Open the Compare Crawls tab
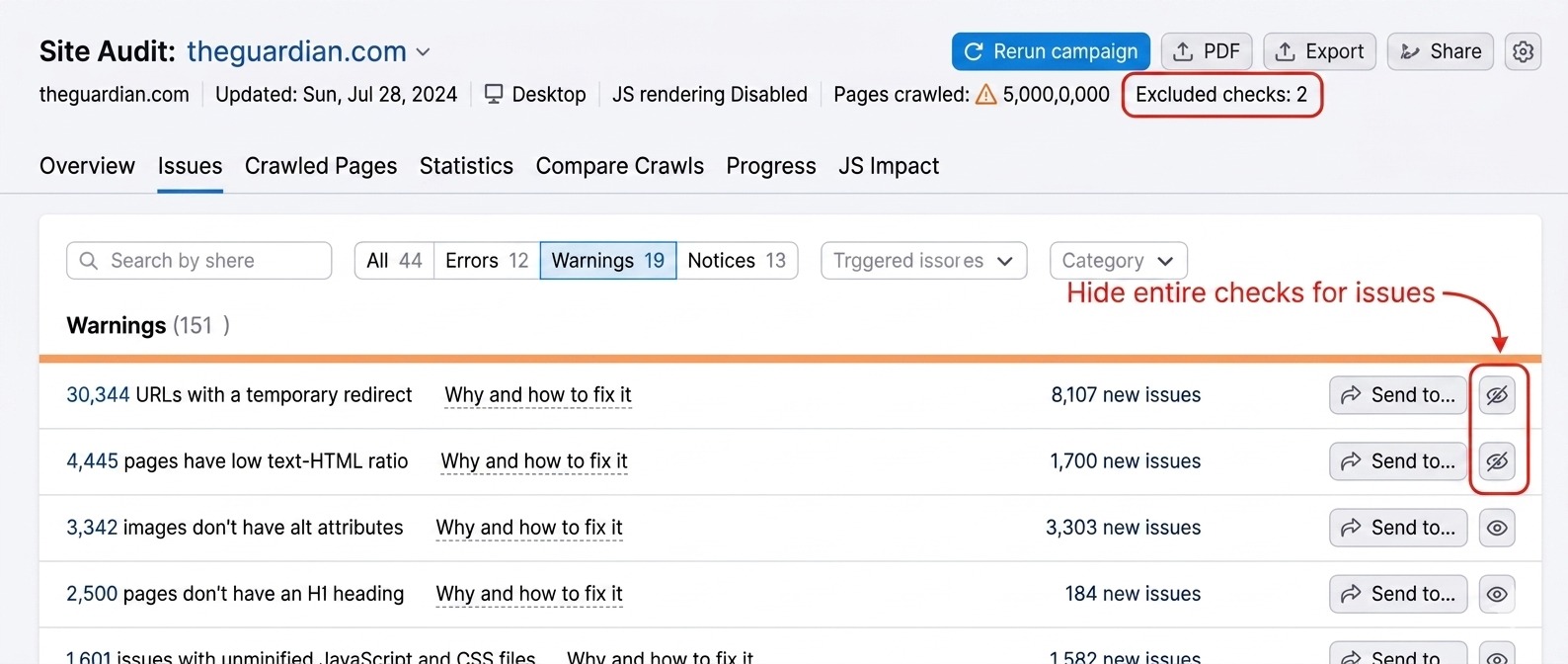This screenshot has width=1568, height=664. coord(619,166)
